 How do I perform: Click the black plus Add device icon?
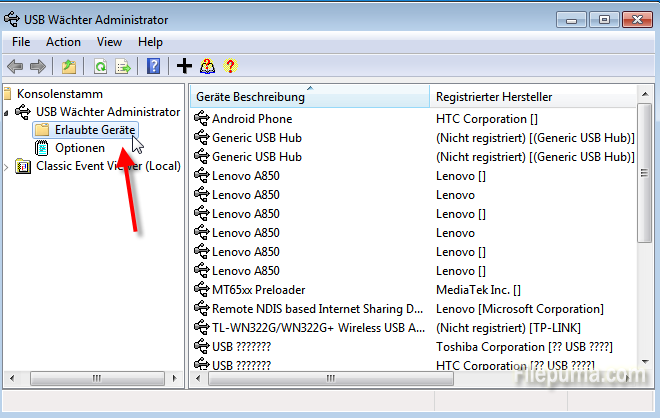pyautogui.click(x=184, y=66)
